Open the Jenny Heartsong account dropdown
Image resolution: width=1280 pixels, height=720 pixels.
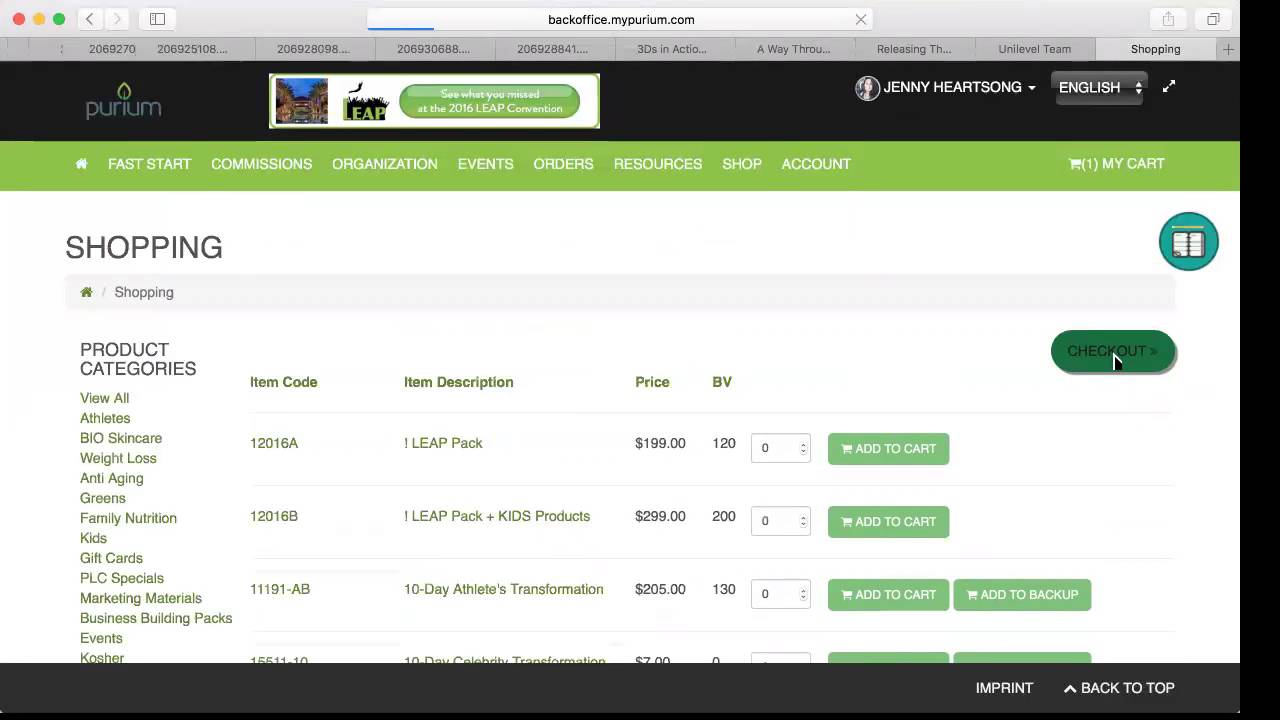[959, 88]
